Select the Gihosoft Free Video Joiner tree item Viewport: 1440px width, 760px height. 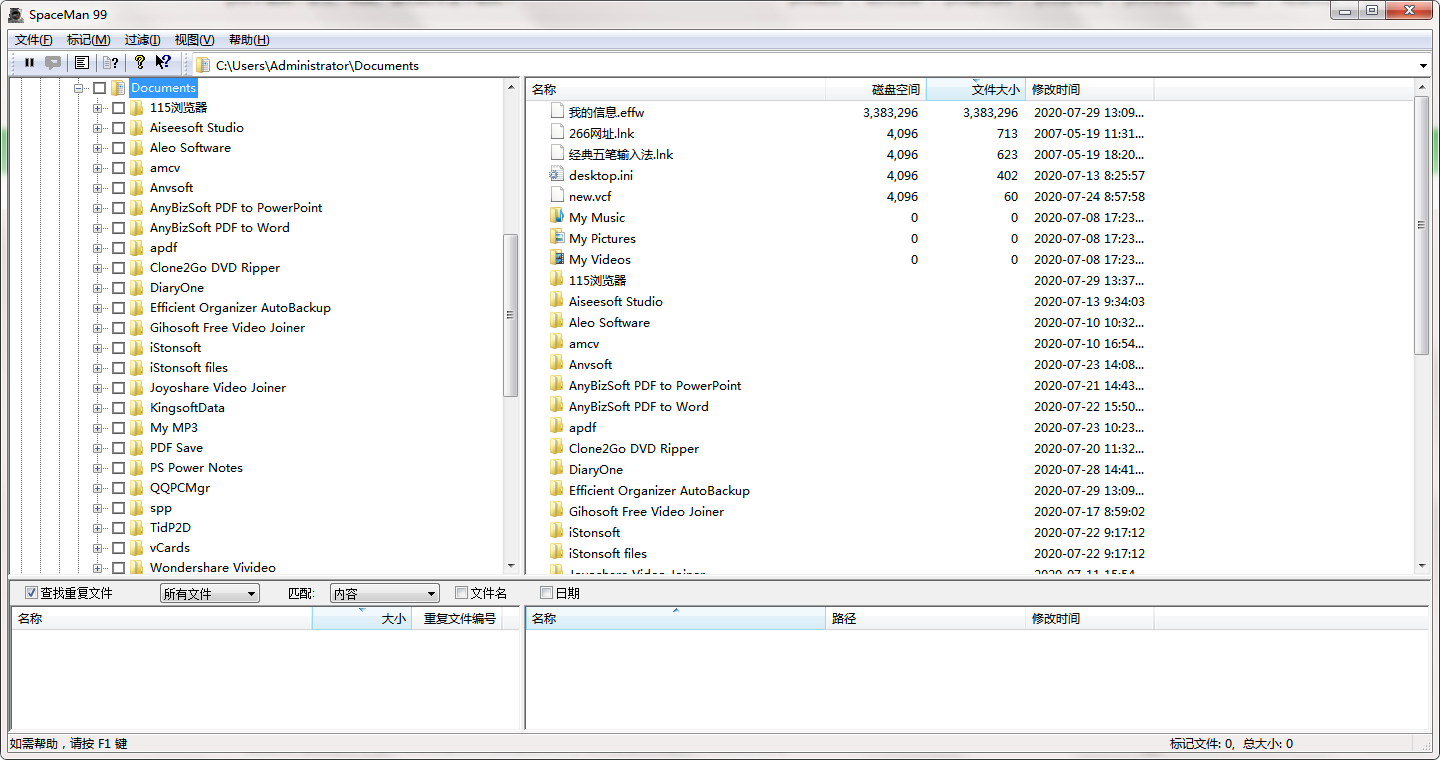click(227, 328)
